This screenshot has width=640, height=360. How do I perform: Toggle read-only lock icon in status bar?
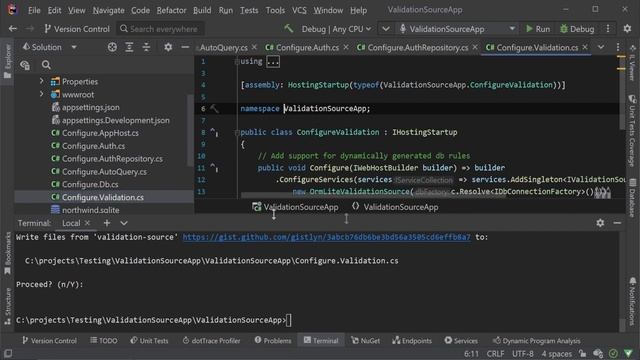[582, 353]
